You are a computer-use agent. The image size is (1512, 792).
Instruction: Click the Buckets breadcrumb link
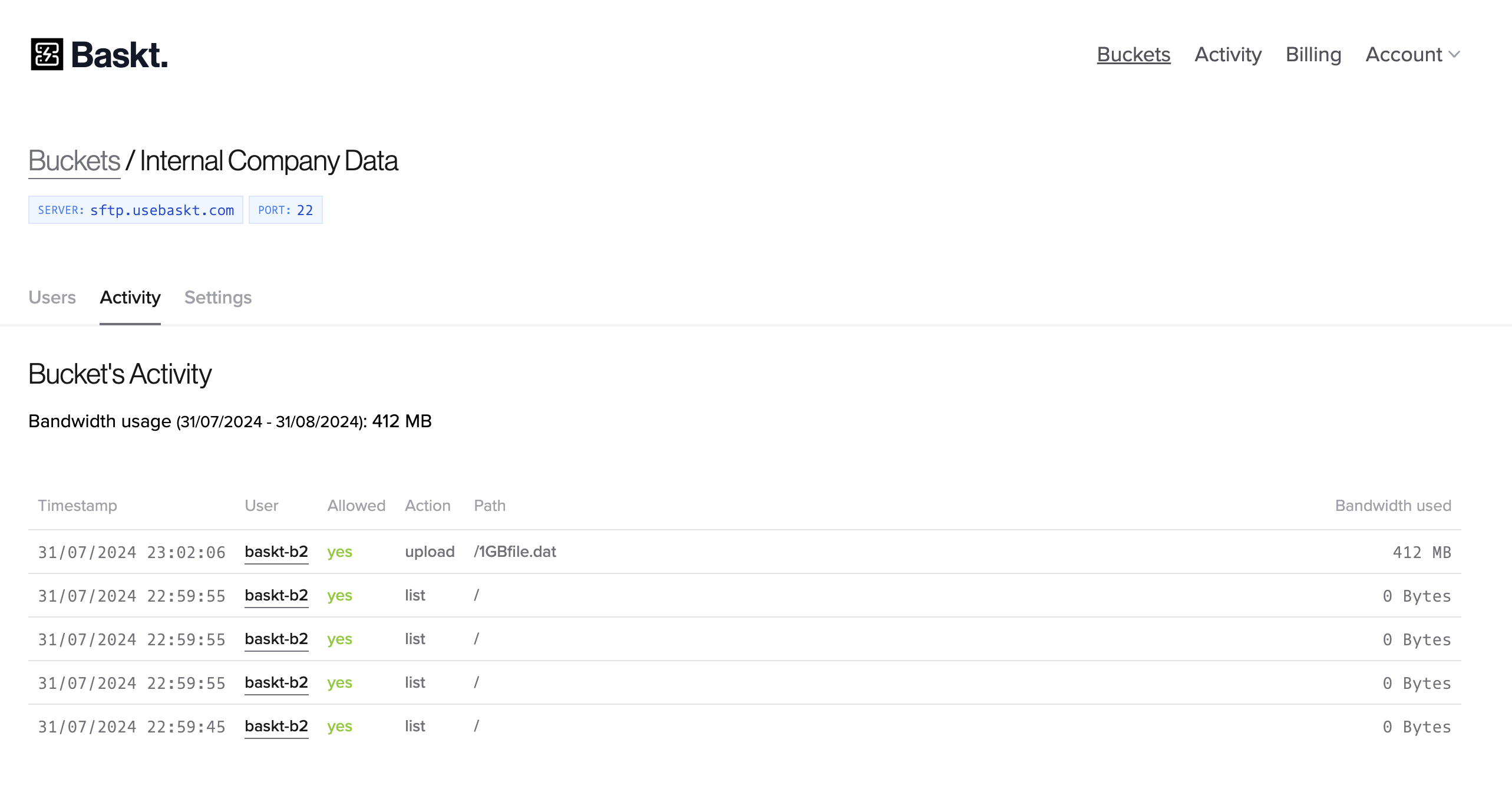(74, 161)
